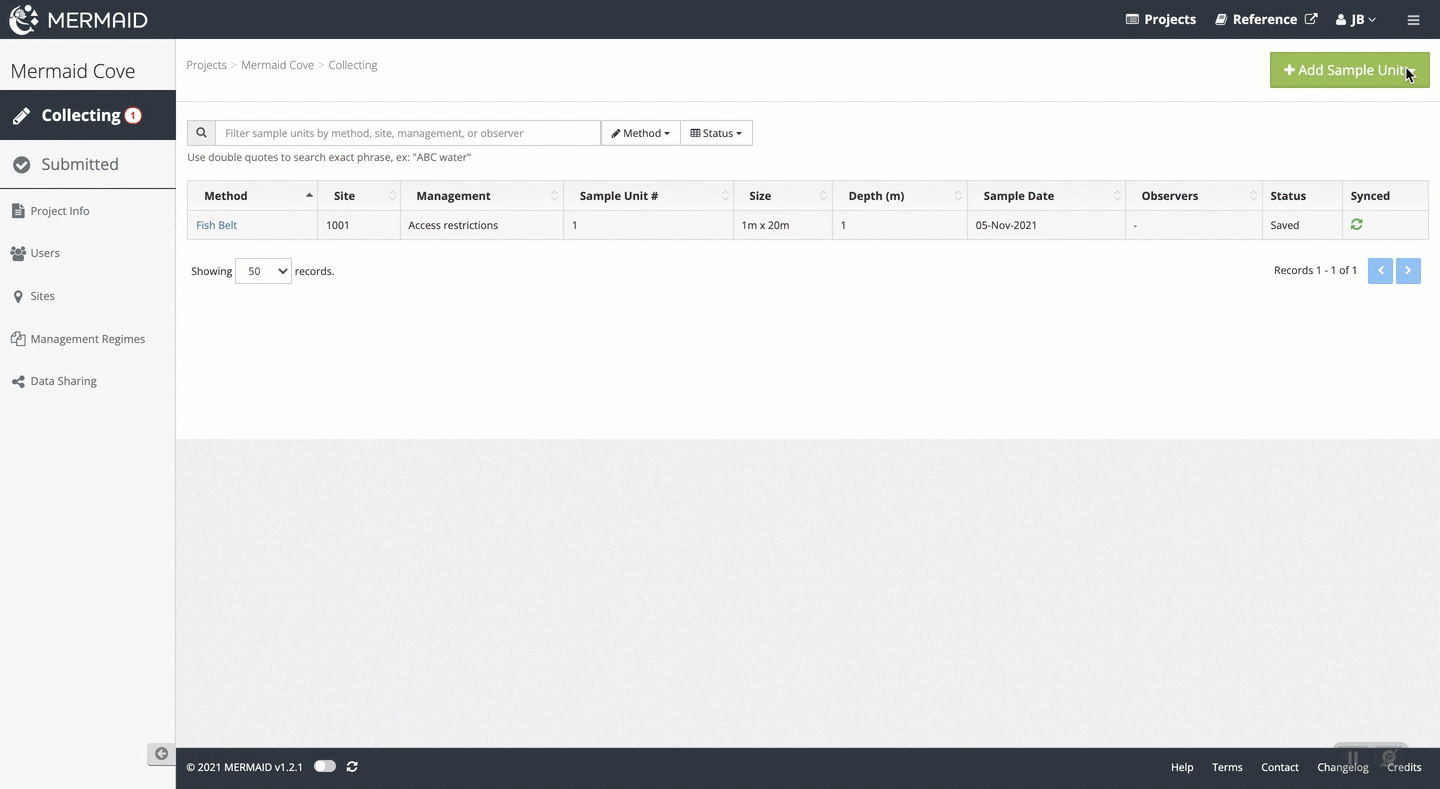This screenshot has width=1440, height=789.
Task: Sort the table by Sample Date column
Action: point(1018,196)
